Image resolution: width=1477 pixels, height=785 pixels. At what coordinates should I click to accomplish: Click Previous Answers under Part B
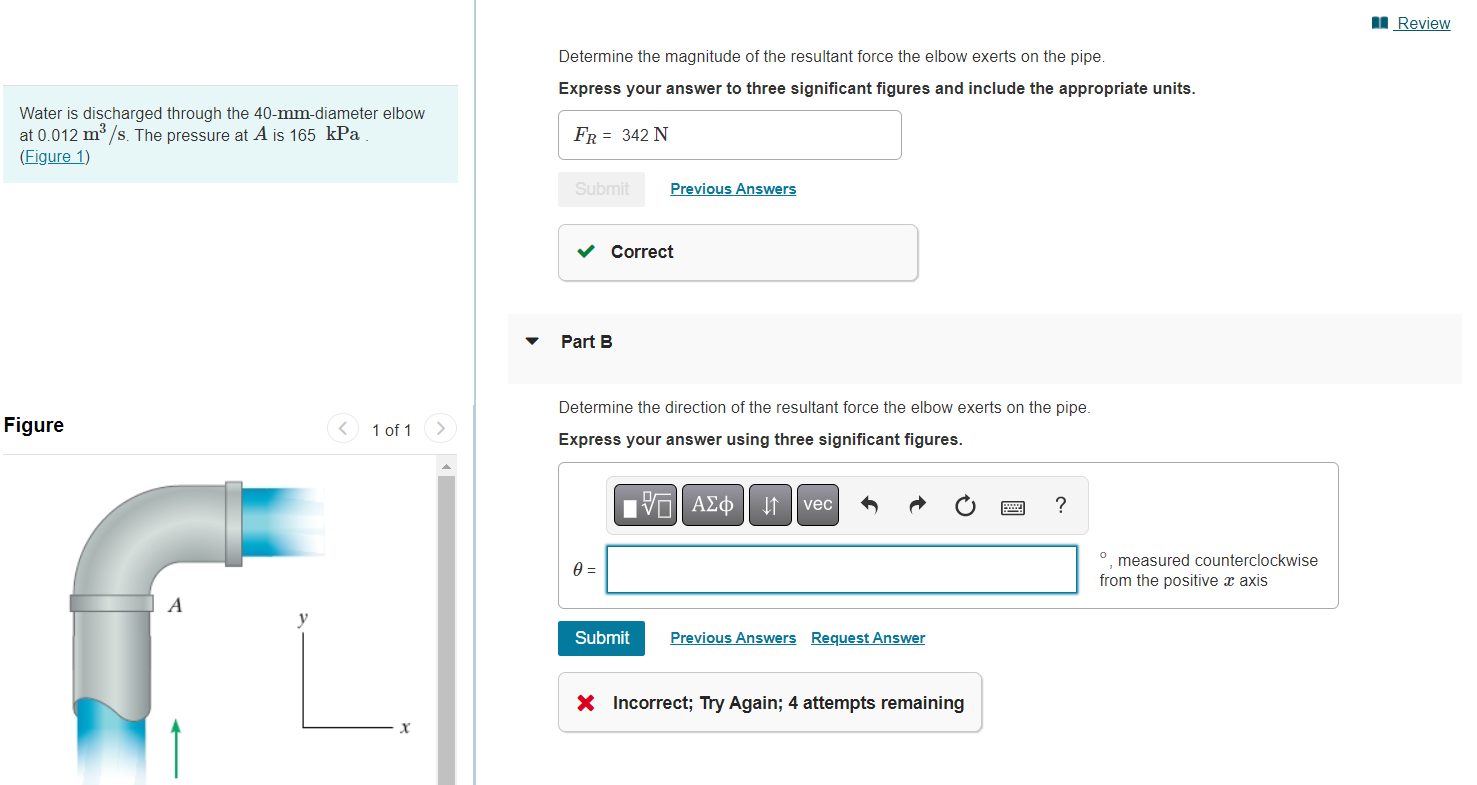[733, 637]
